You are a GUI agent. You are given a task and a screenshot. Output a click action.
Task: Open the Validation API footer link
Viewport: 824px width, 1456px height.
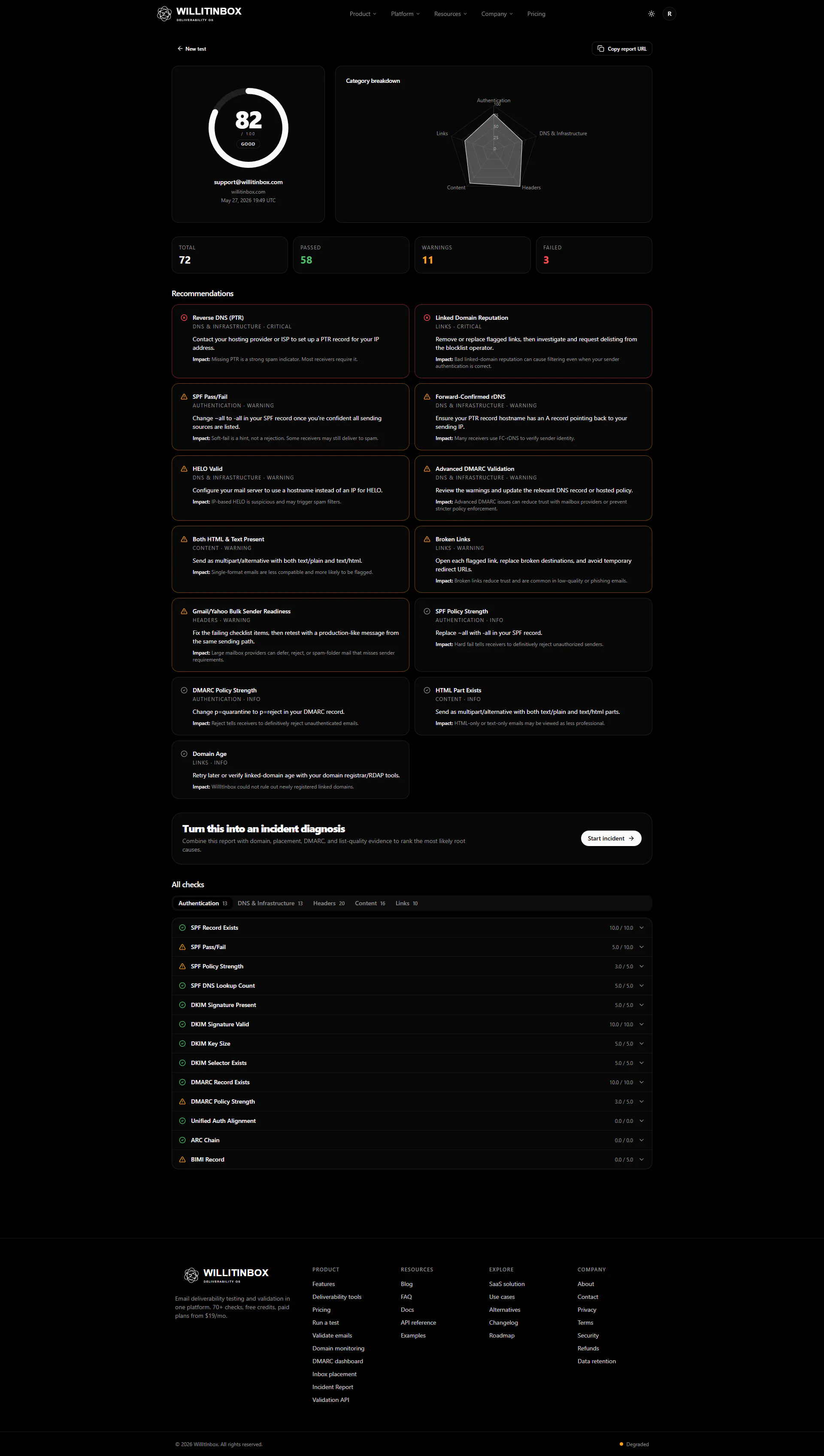330,1400
